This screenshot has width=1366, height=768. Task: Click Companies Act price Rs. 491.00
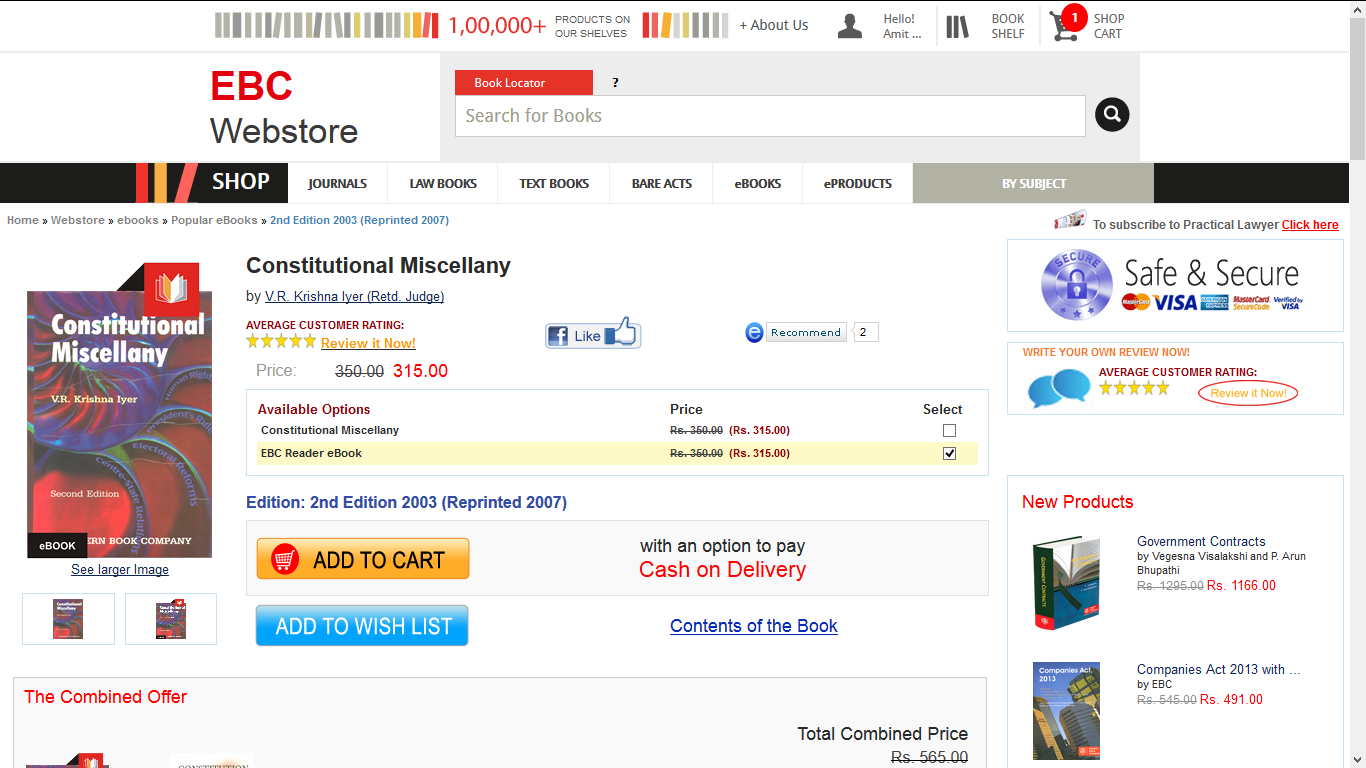[x=1232, y=700]
